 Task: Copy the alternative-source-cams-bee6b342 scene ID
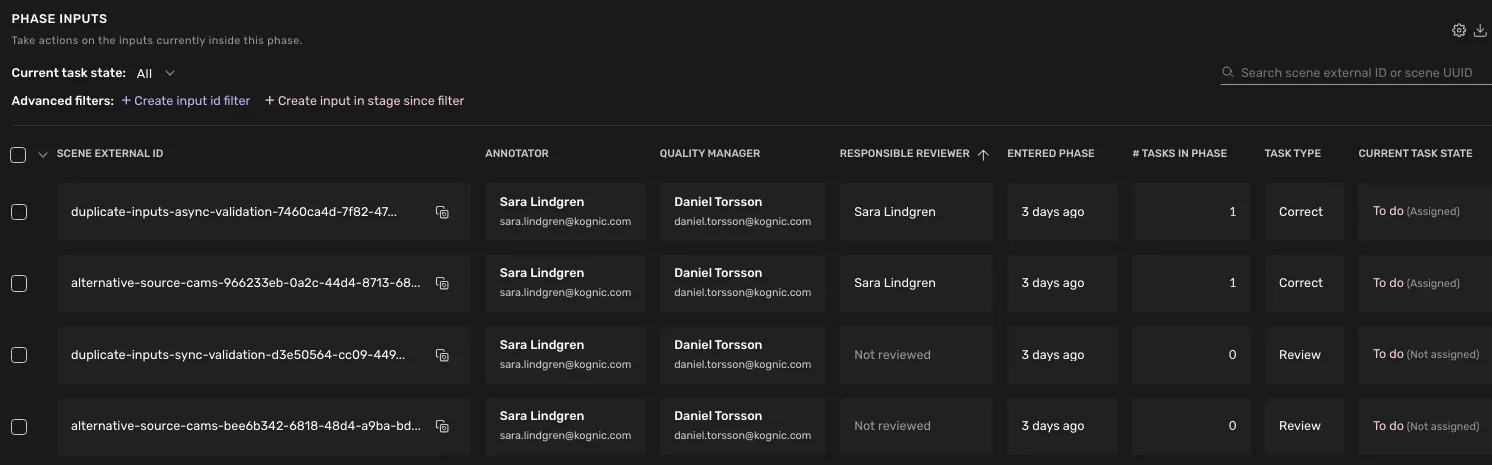click(442, 426)
